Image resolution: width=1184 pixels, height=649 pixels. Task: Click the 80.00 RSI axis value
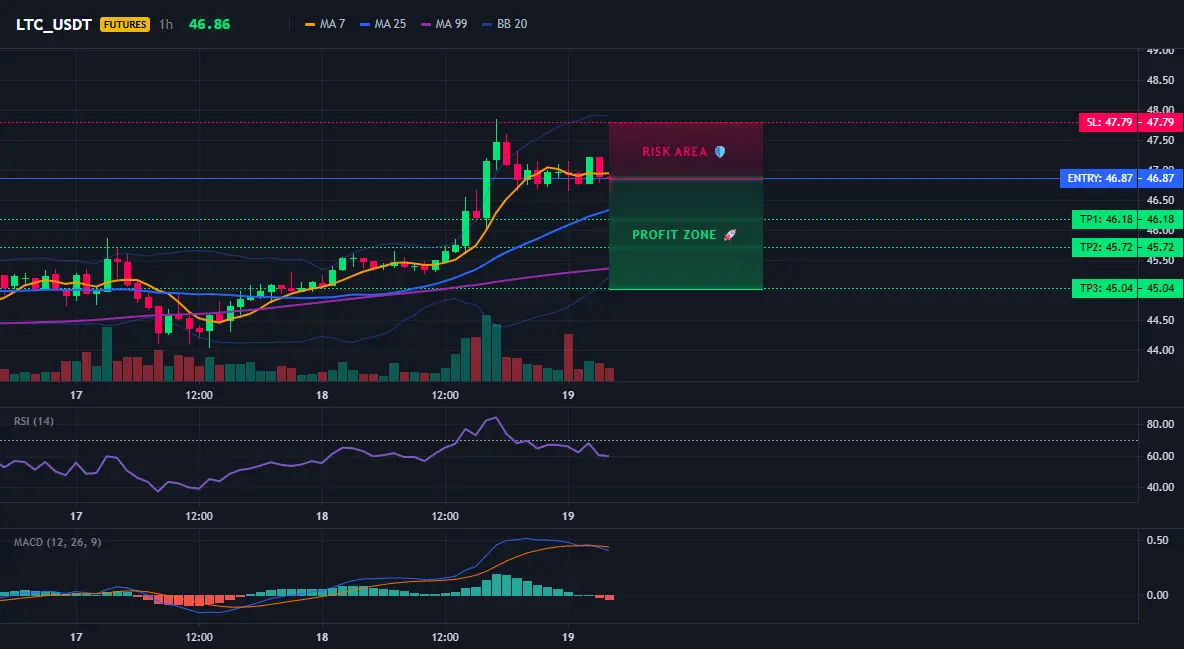point(1160,424)
